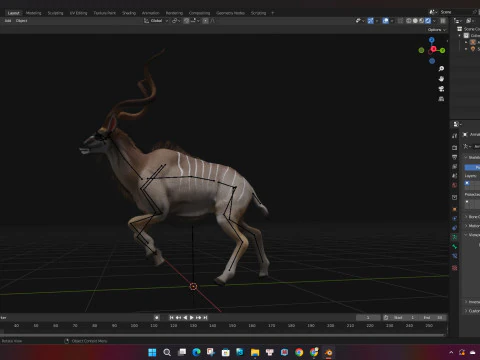The height and width of the screenshot is (360, 480).
Task: Toggle camera view with the camera icon
Action: point(441,89)
